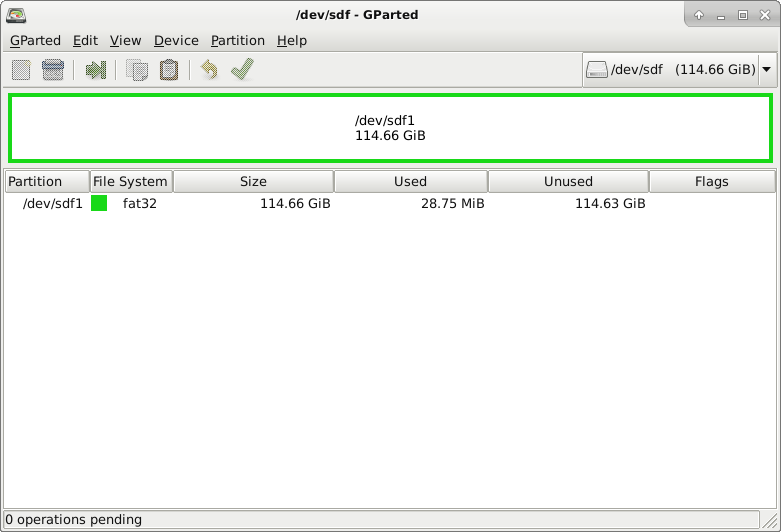781x532 pixels.
Task: Click the Size column header
Action: tap(254, 181)
